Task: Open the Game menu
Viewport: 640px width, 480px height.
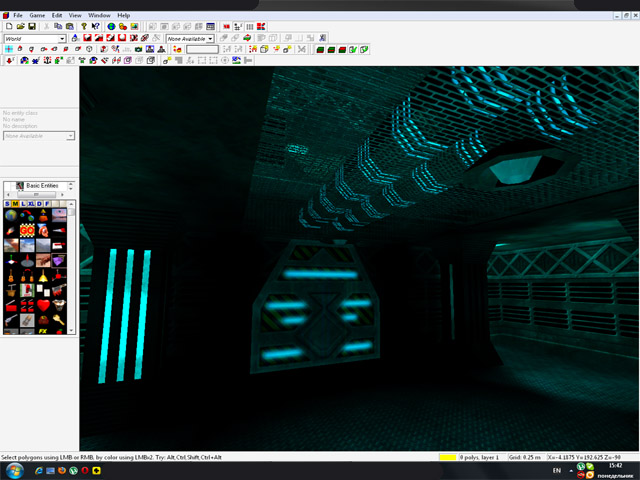Action: pyautogui.click(x=37, y=16)
